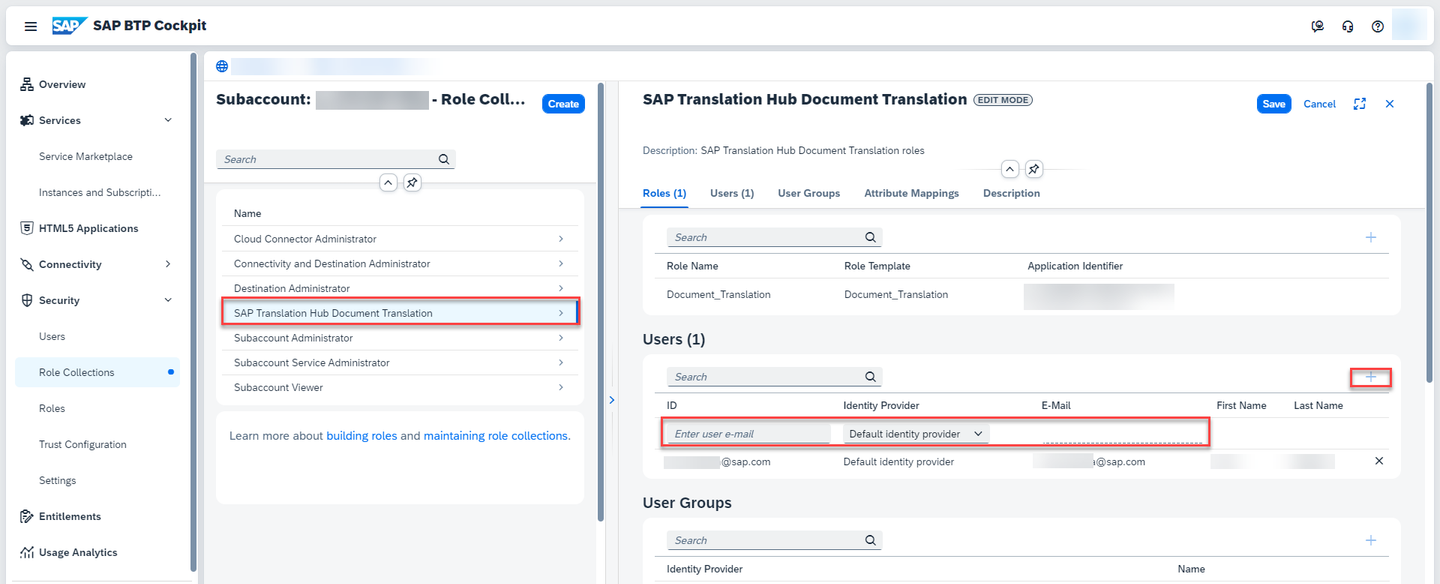
Task: Expand the Connectivity section chevron
Action: 168,264
